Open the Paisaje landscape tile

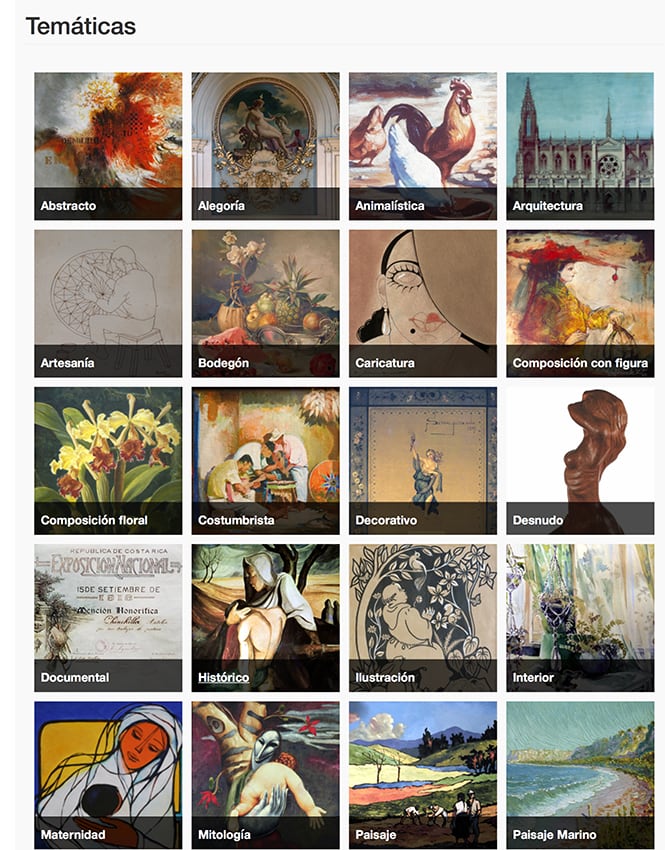423,775
